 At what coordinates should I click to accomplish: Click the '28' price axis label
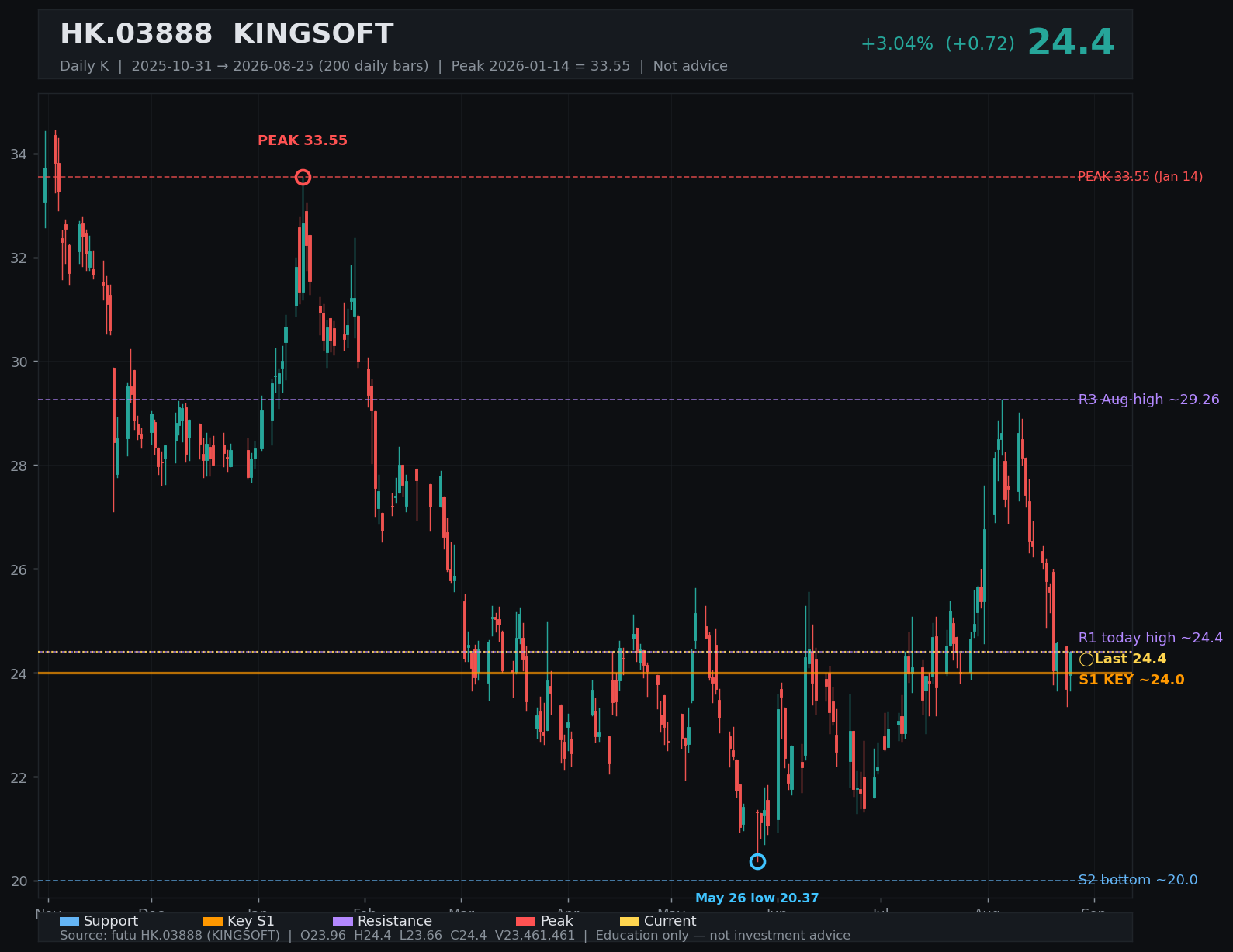pyautogui.click(x=19, y=466)
